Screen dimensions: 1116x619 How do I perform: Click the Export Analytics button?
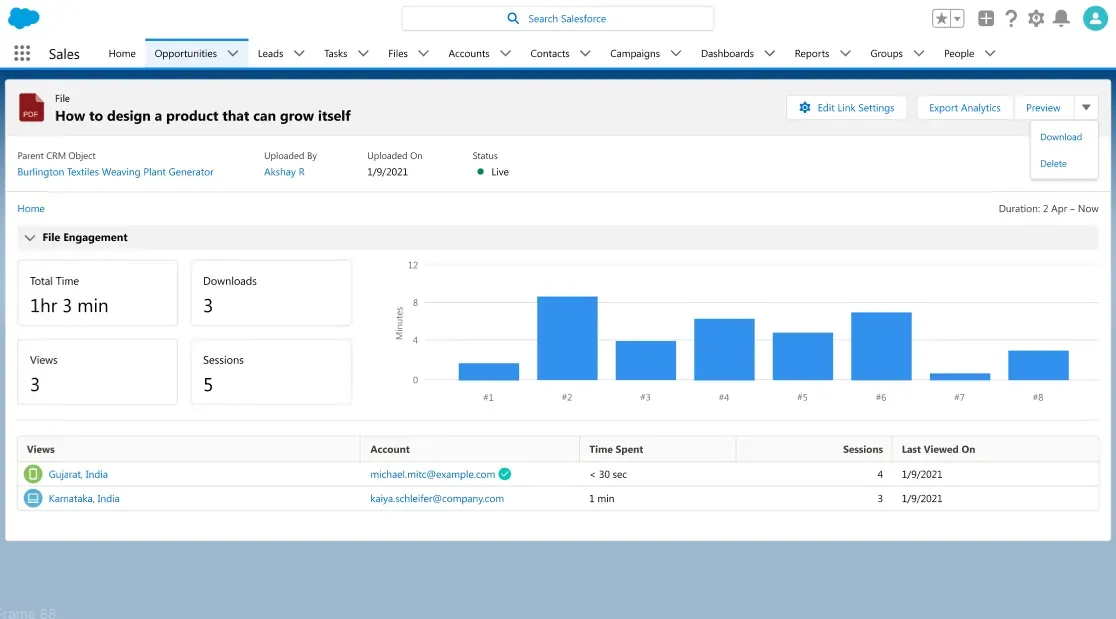(x=964, y=107)
